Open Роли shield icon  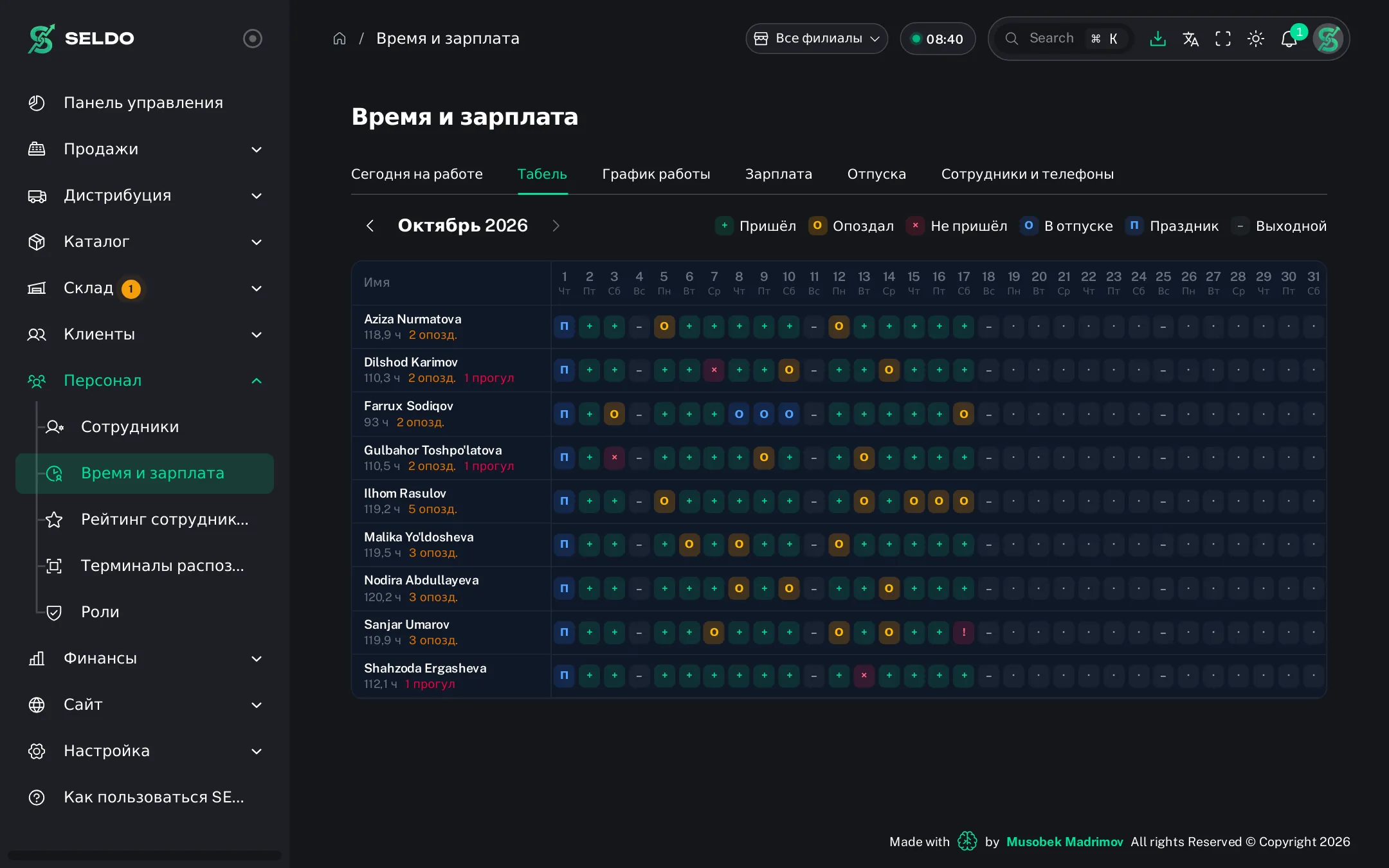pyautogui.click(x=54, y=612)
